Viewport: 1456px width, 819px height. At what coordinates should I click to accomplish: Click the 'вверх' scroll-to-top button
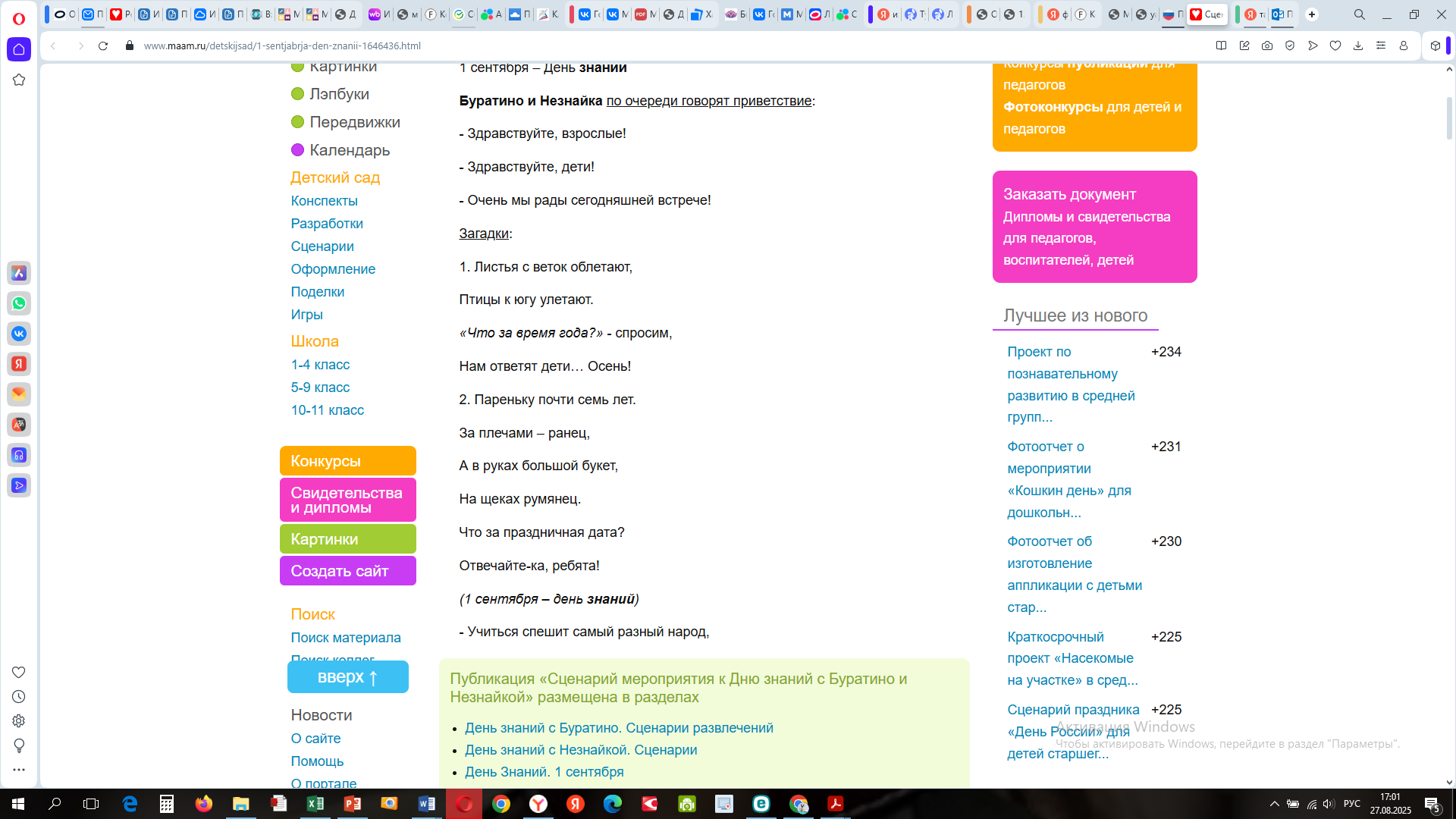[x=347, y=676]
